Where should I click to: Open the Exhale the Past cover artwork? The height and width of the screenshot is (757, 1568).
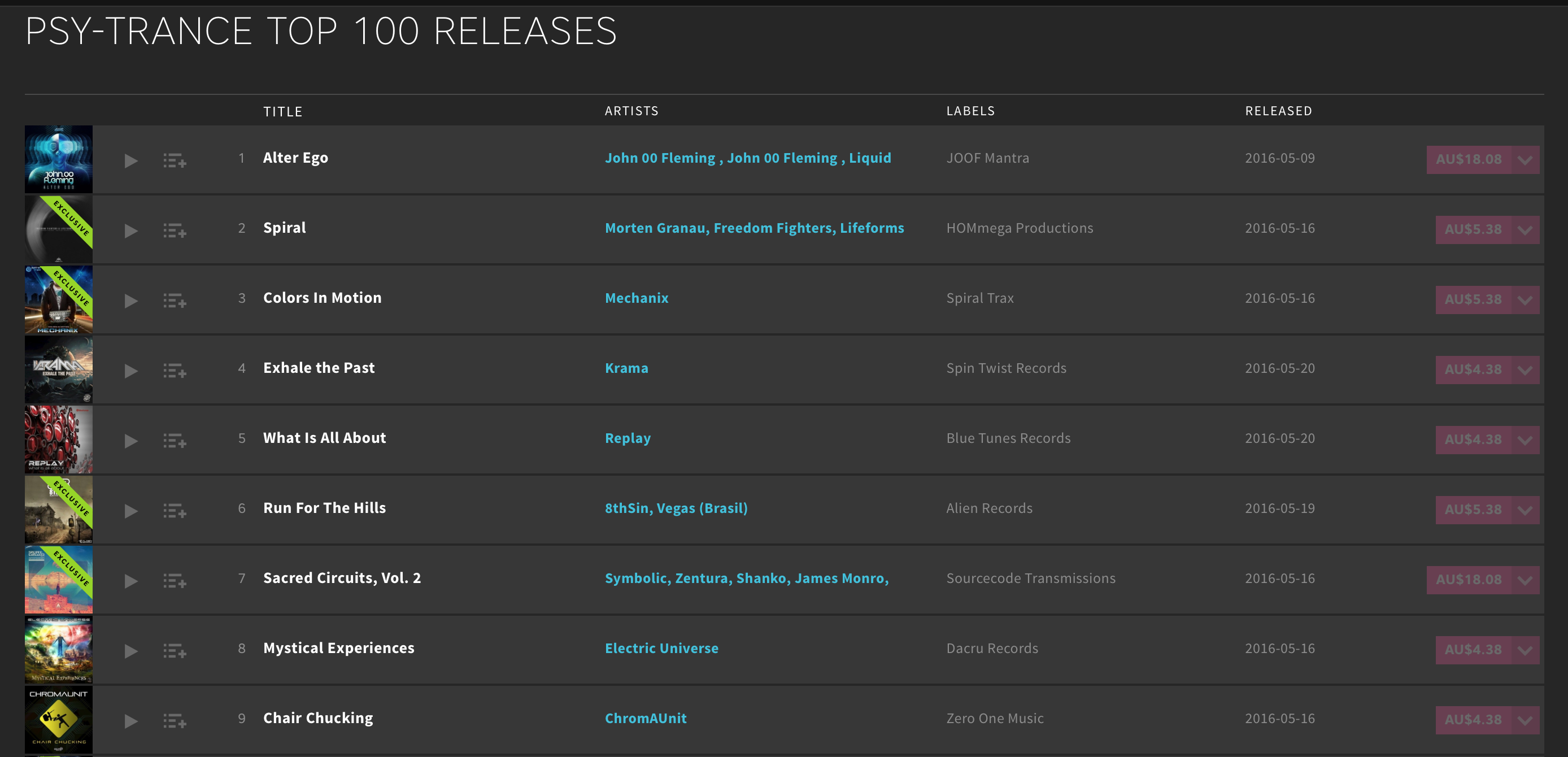pos(58,369)
